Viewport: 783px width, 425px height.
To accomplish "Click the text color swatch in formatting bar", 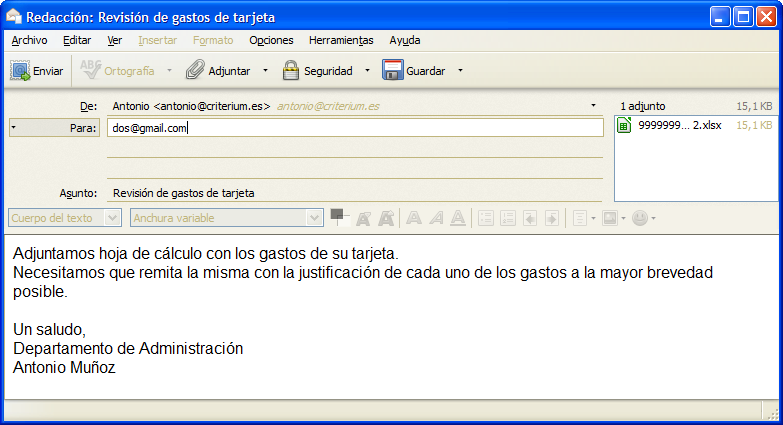I will [340, 217].
